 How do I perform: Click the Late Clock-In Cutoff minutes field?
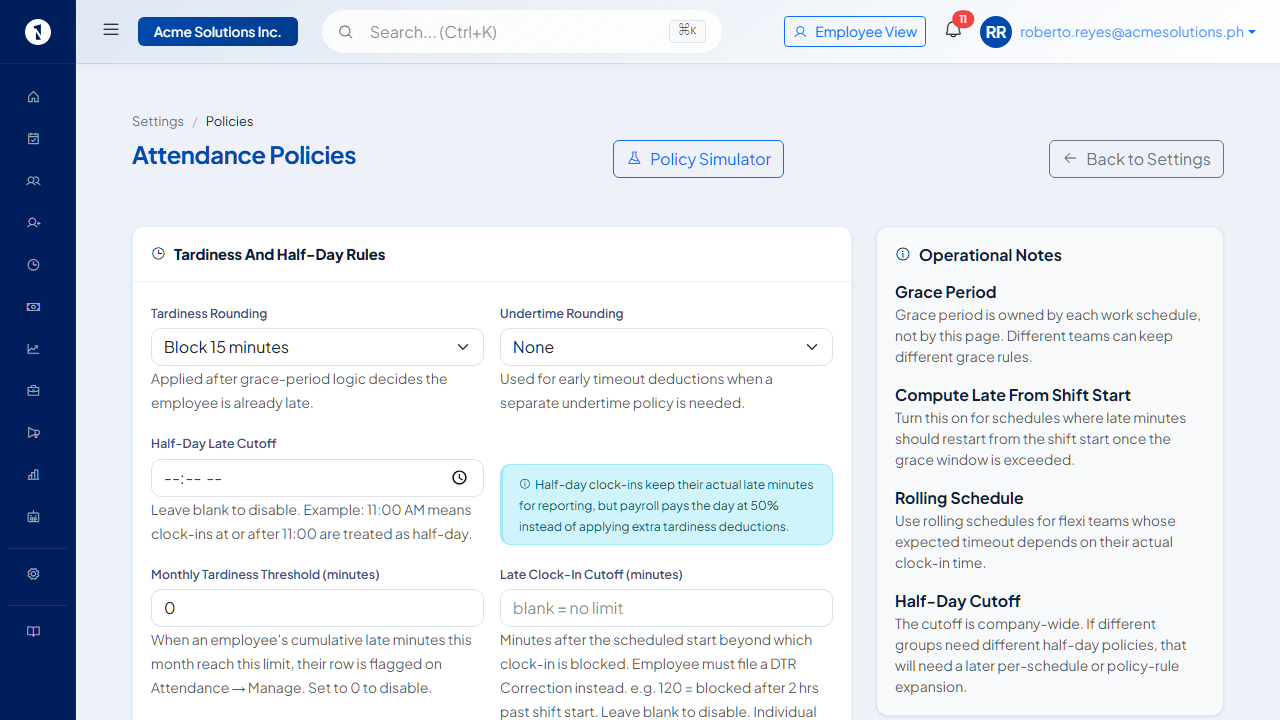coord(666,608)
